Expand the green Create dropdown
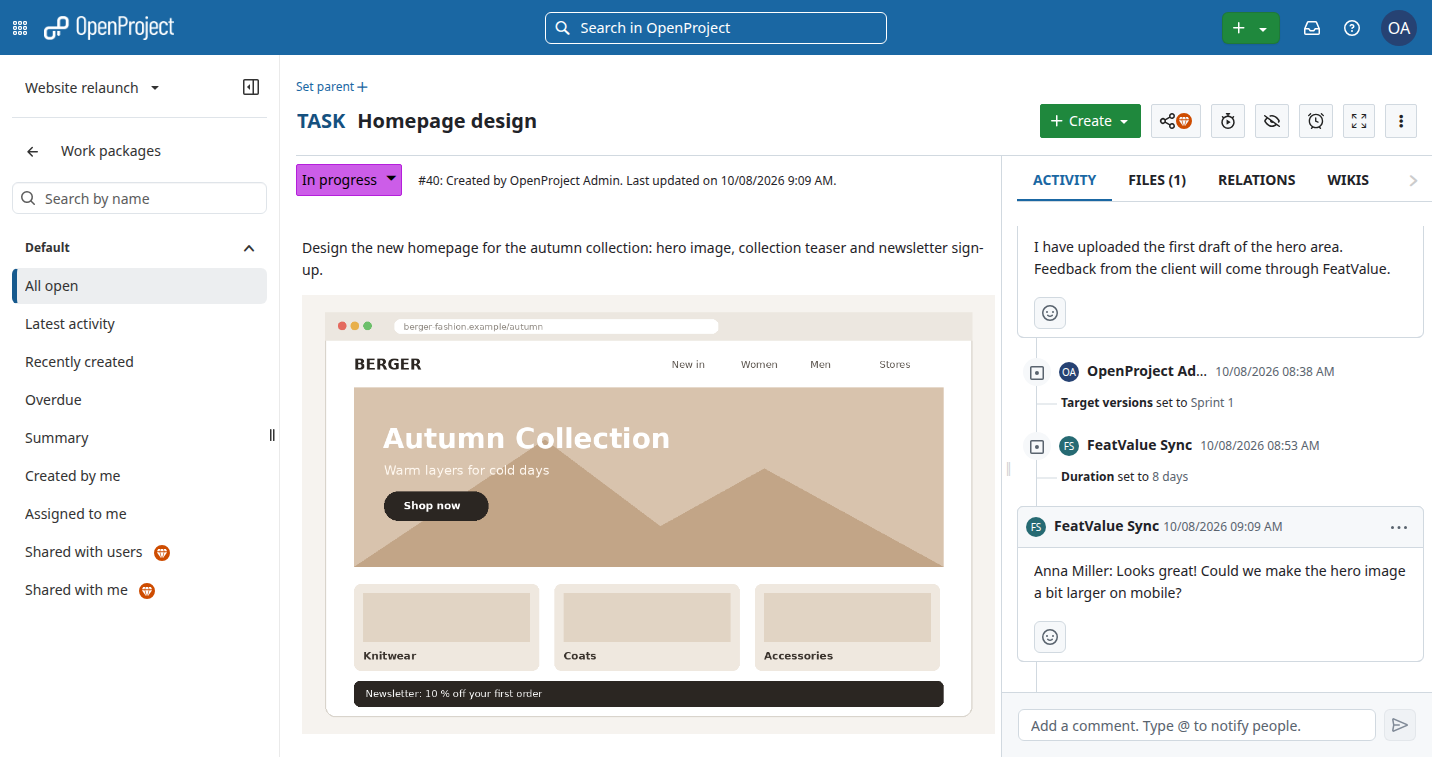 pos(1090,121)
